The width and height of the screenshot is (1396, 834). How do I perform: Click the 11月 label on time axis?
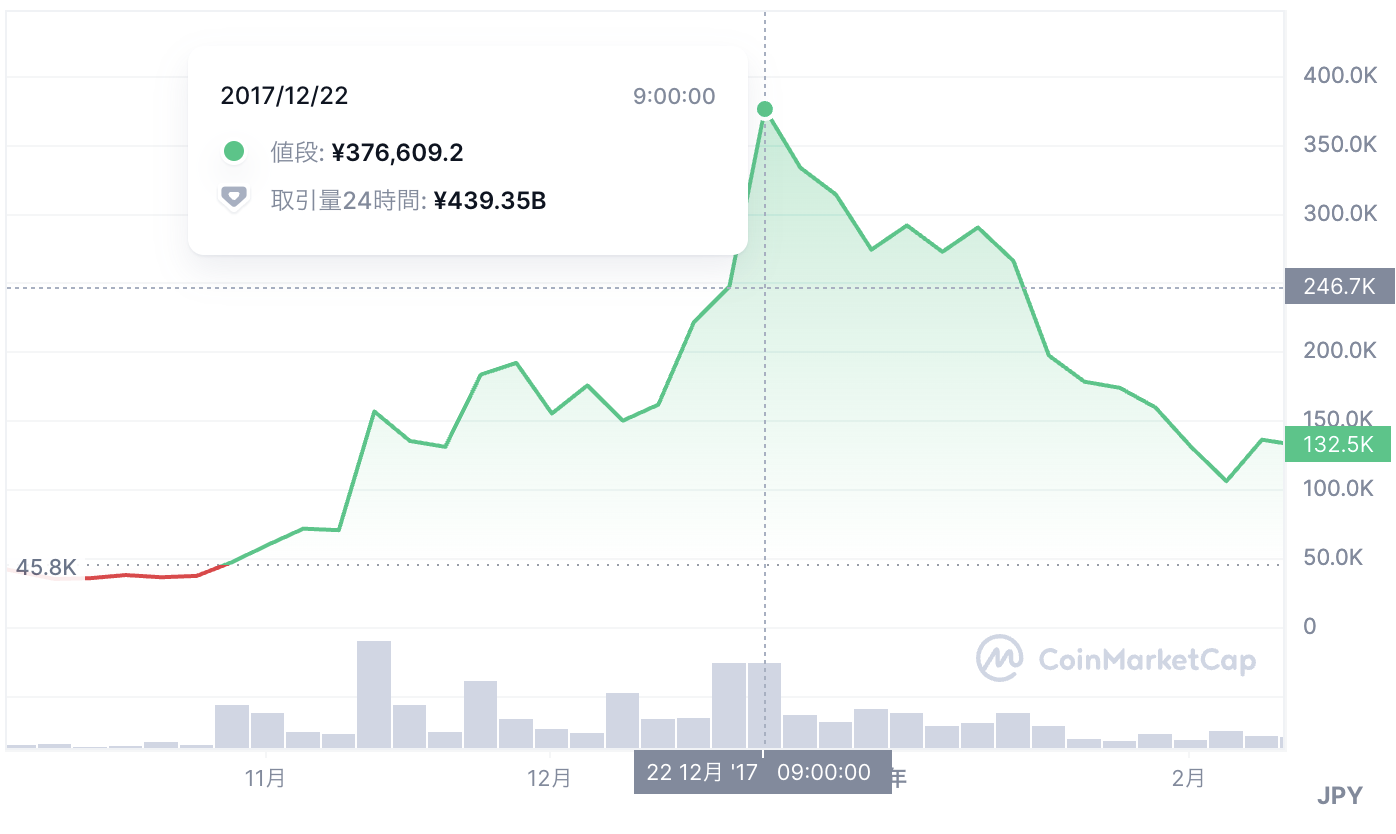(265, 777)
